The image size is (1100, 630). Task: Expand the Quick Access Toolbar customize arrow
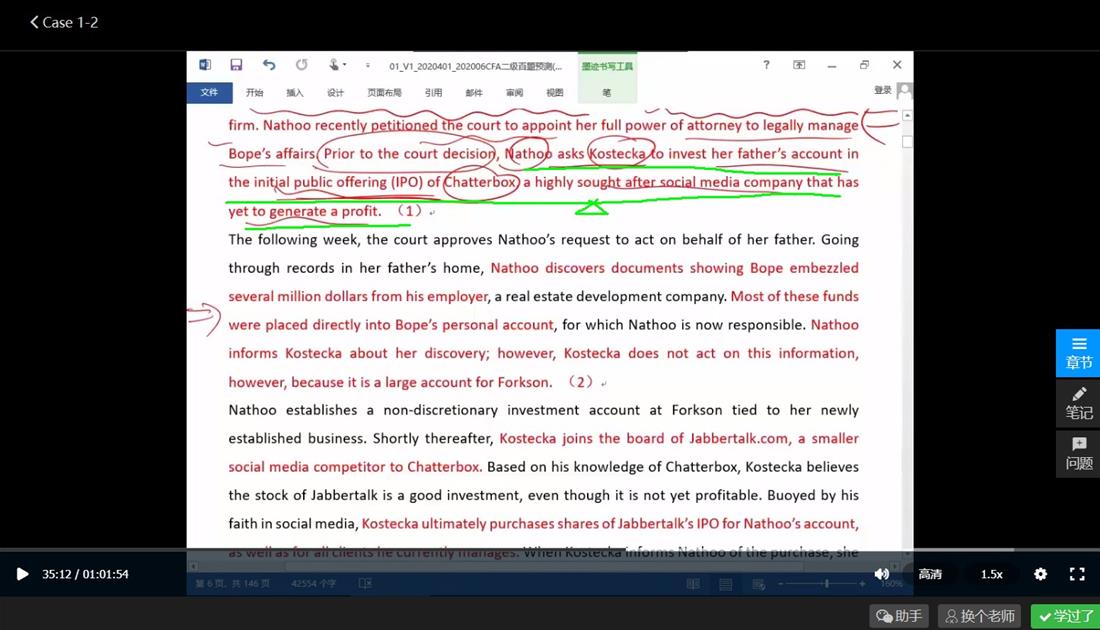point(368,65)
